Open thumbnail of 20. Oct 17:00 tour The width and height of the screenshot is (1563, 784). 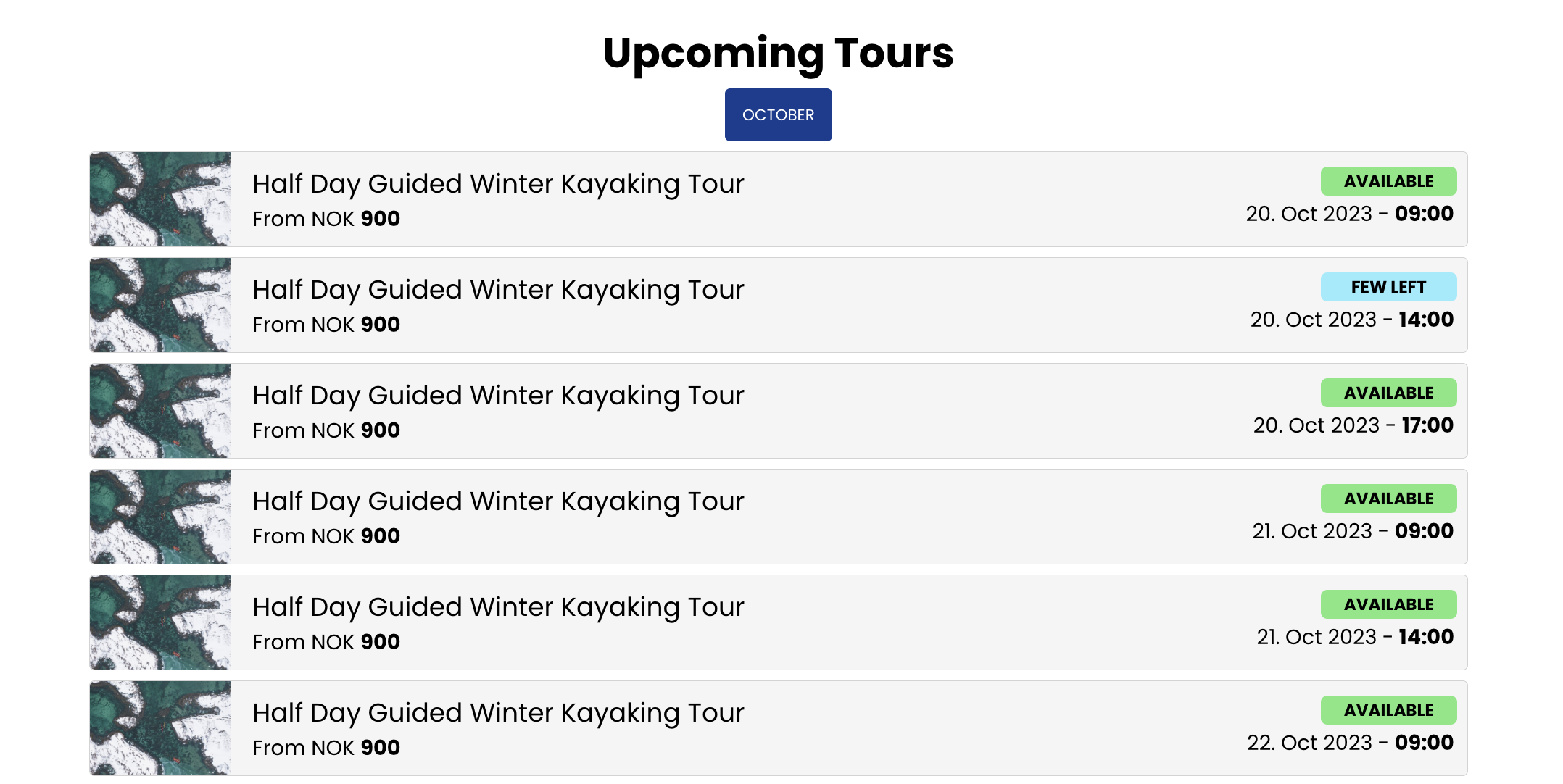(x=160, y=411)
